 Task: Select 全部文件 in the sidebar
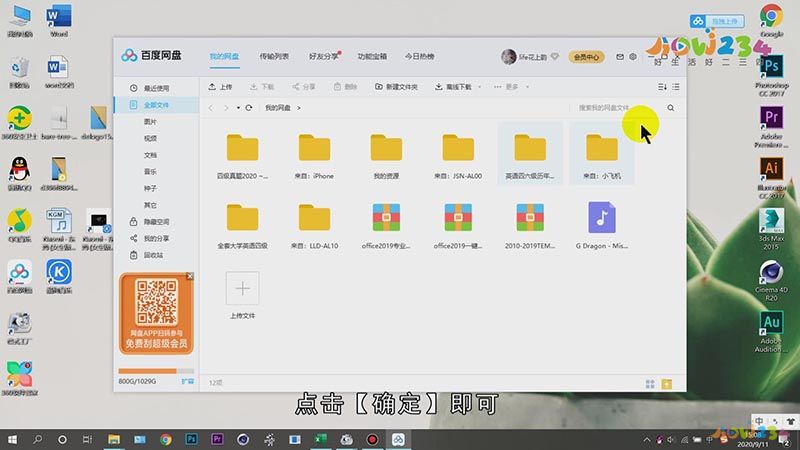coord(156,105)
